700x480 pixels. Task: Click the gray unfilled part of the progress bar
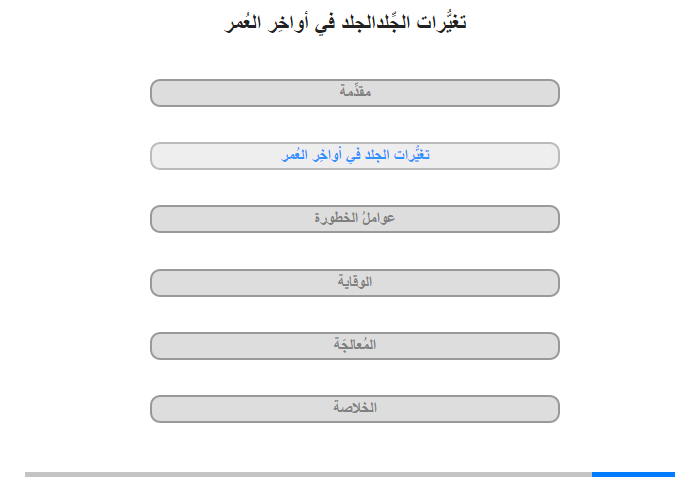coord(308,474)
